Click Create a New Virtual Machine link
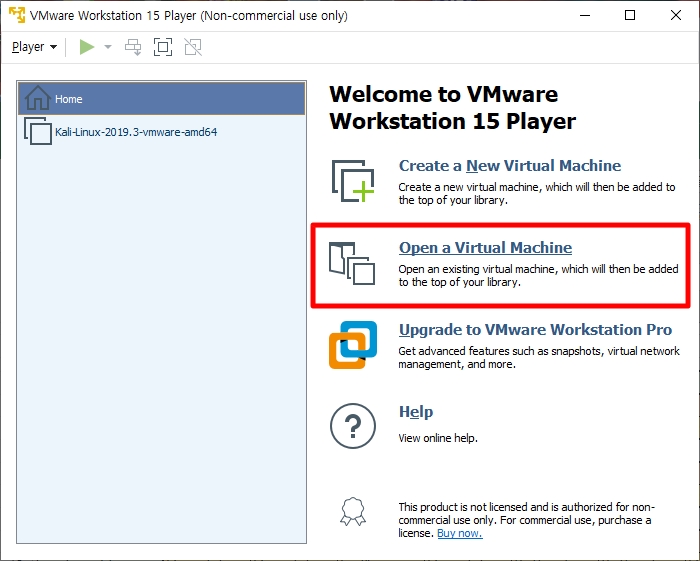The width and height of the screenshot is (700, 561). 510,166
